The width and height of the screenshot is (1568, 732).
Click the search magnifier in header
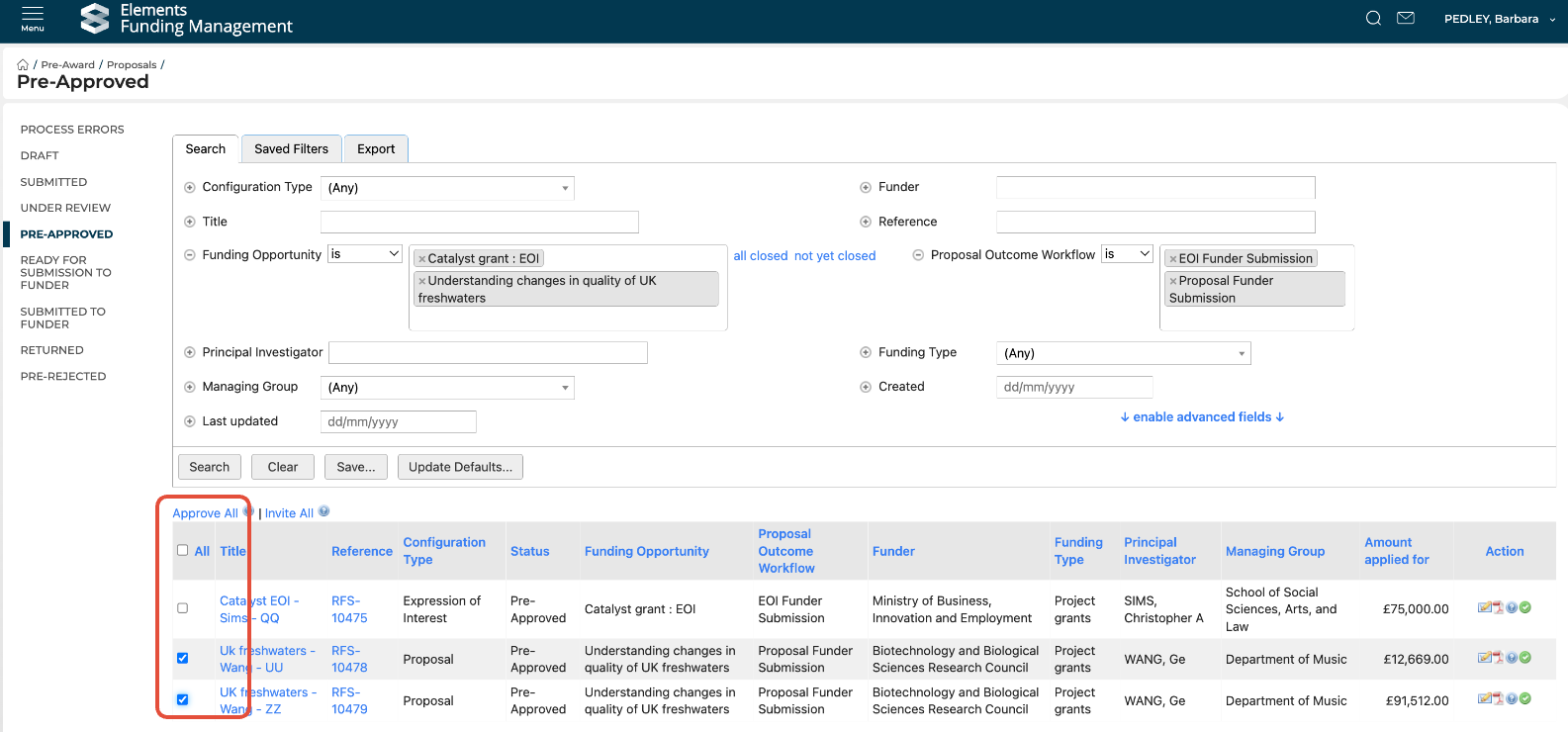pyautogui.click(x=1373, y=18)
